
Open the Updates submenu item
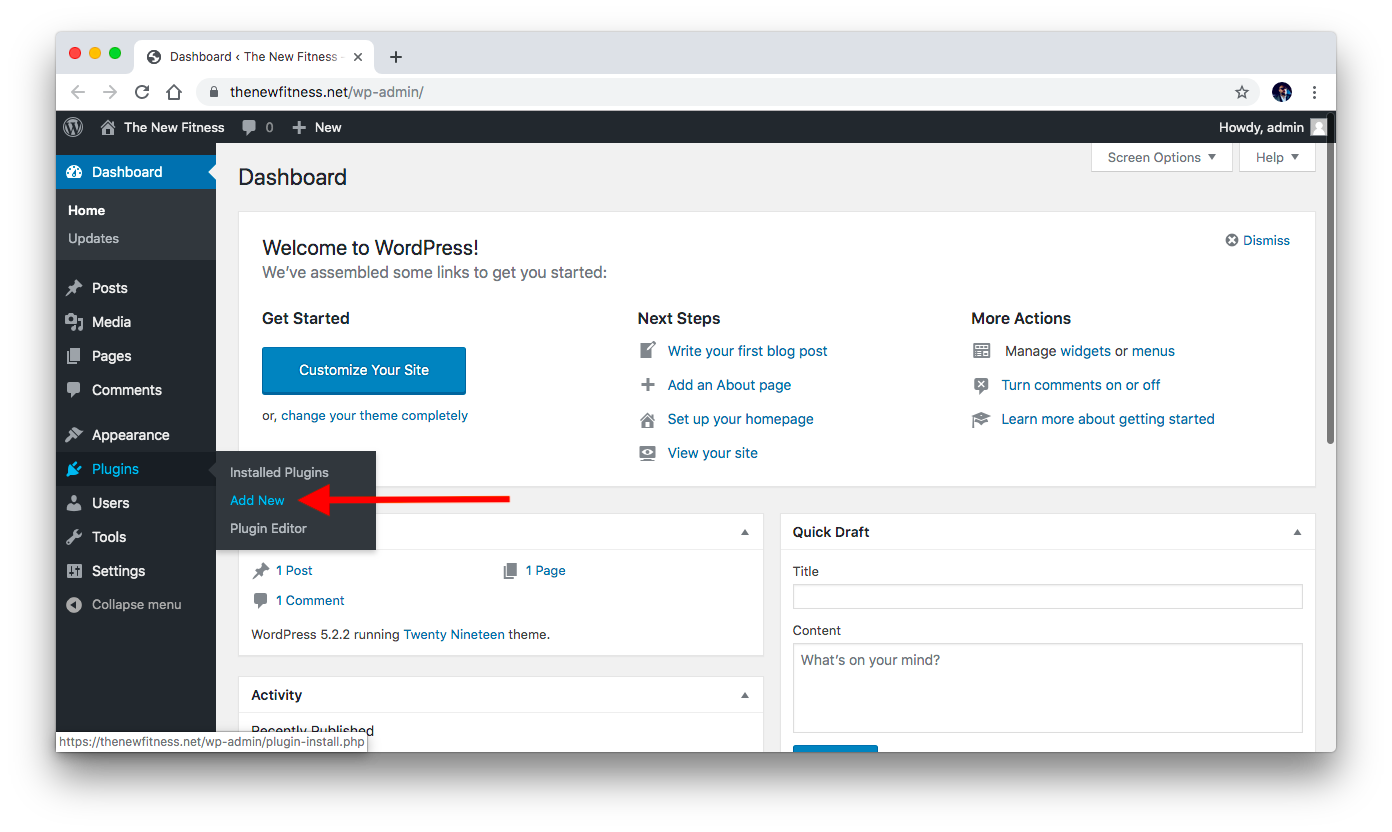coord(93,238)
